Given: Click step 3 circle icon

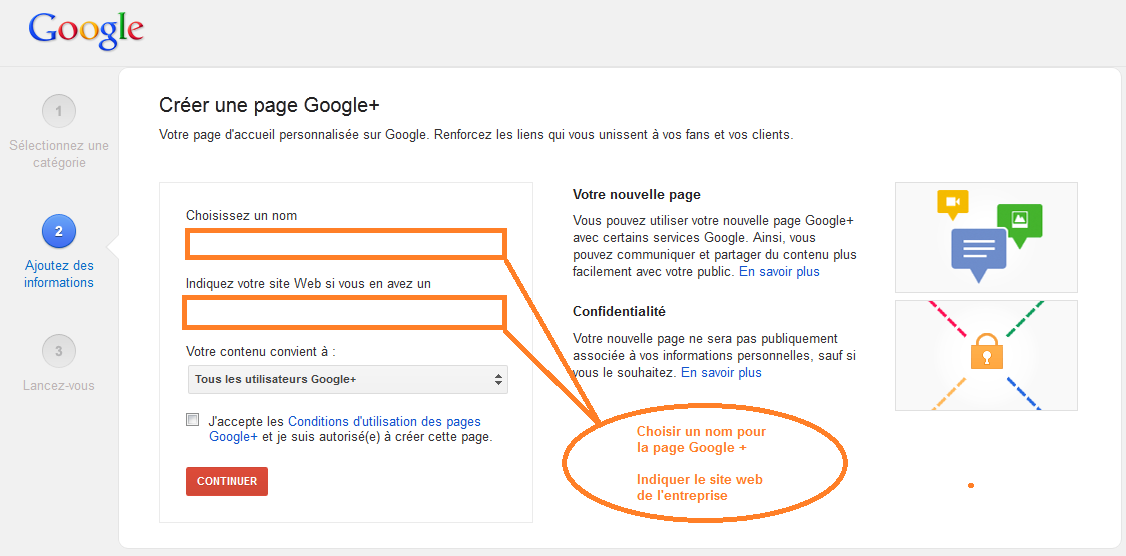Looking at the screenshot, I should [x=59, y=351].
